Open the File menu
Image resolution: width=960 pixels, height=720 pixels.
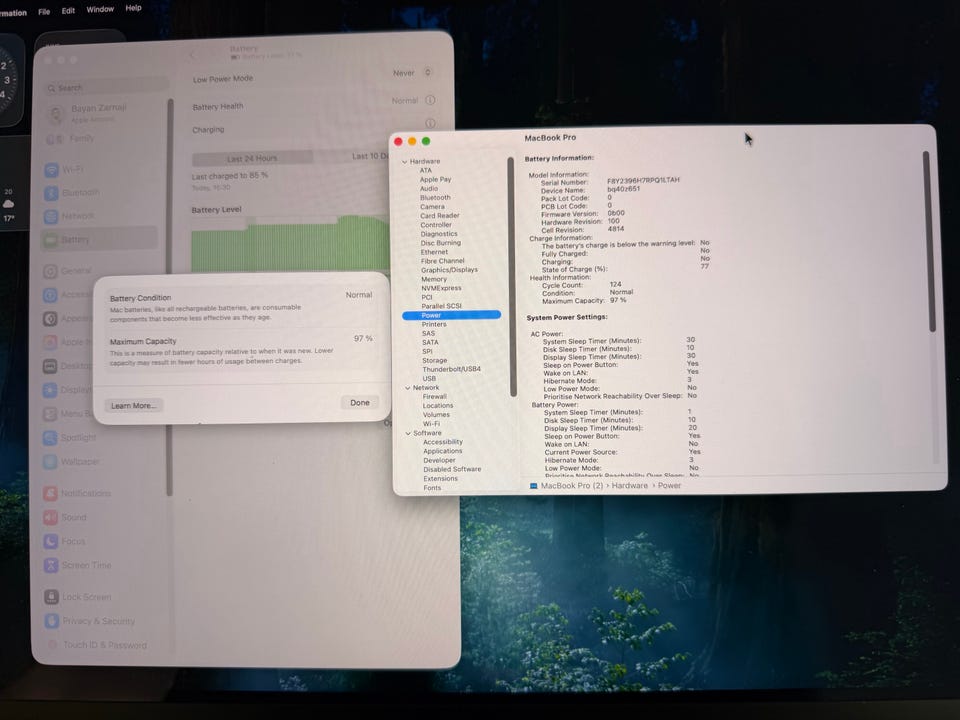click(44, 11)
